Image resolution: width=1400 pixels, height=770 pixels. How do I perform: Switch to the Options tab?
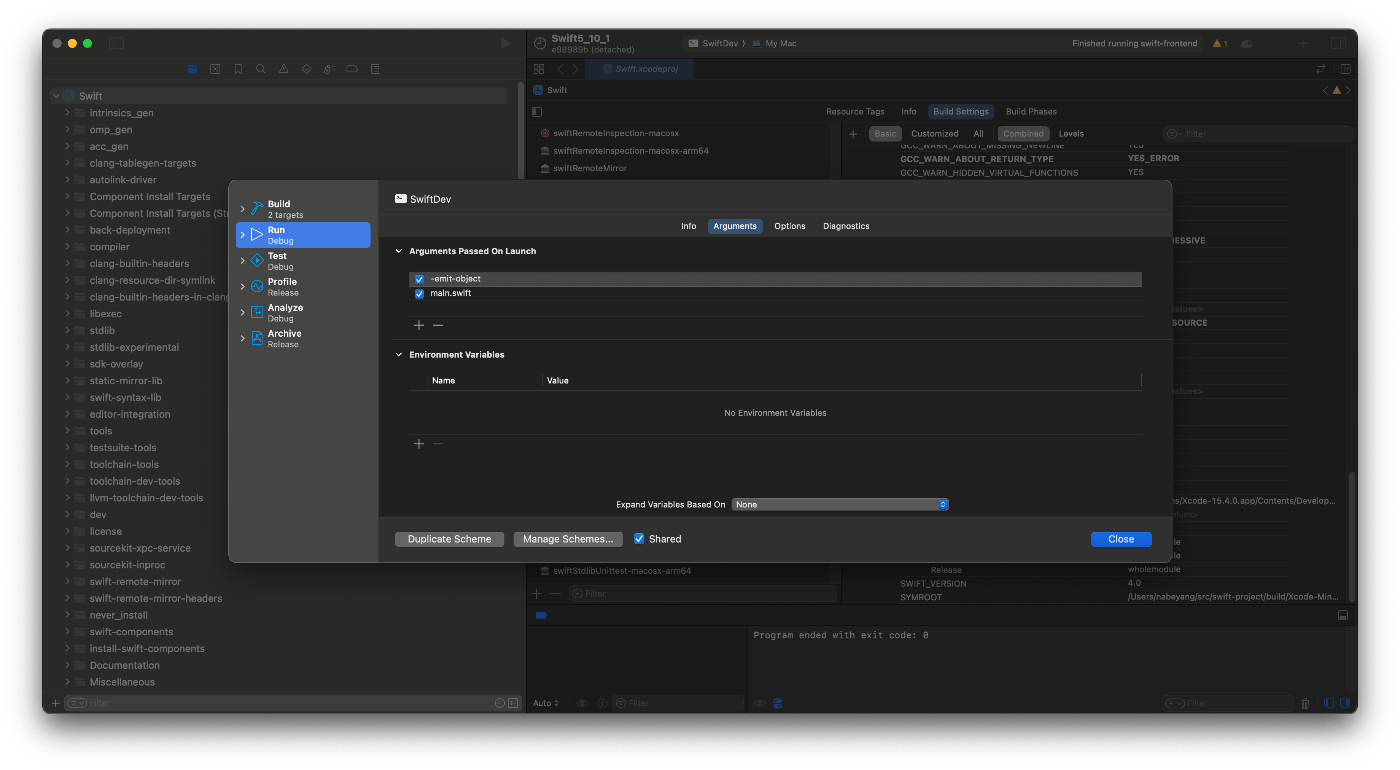790,227
